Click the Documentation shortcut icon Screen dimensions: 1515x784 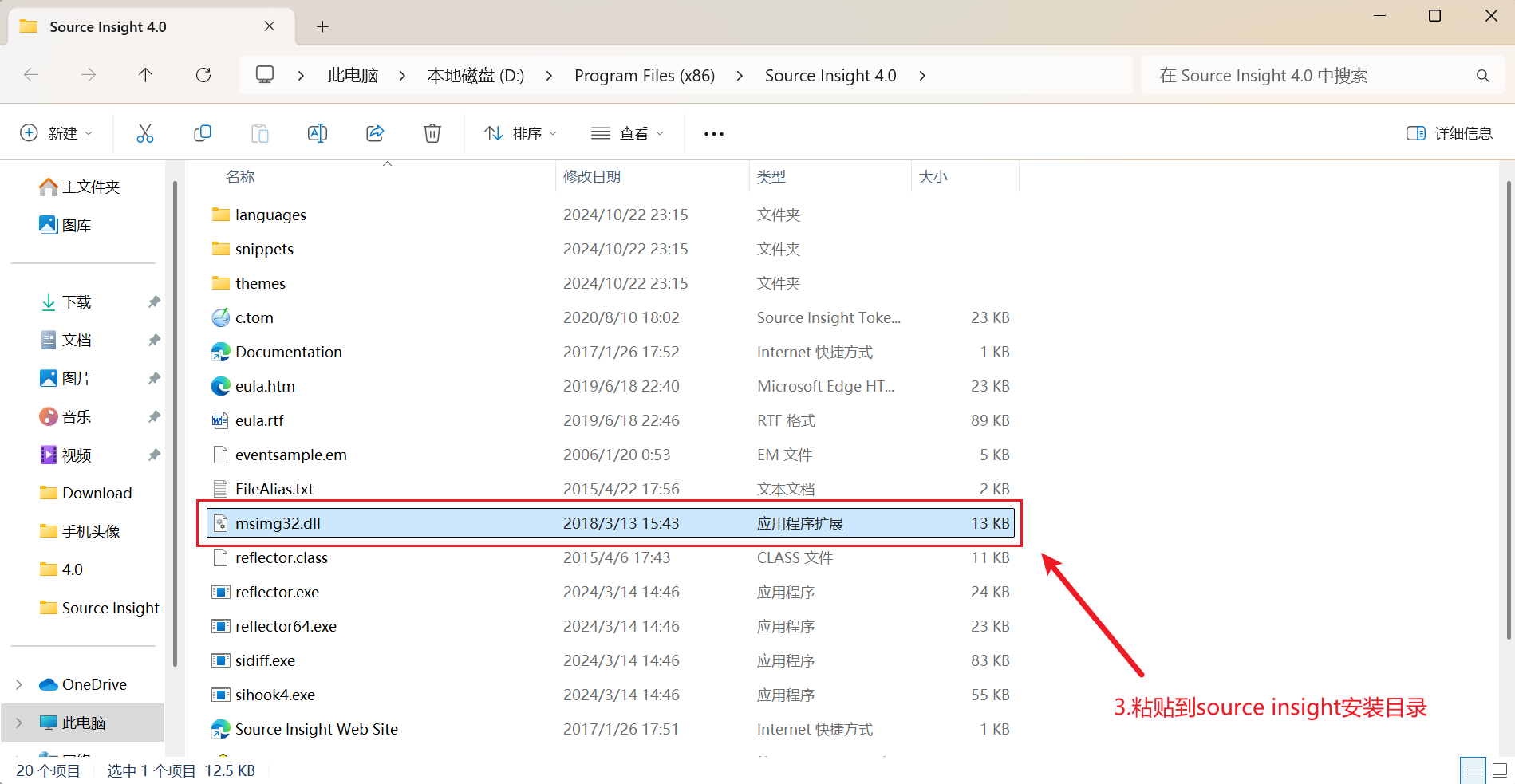pos(221,352)
